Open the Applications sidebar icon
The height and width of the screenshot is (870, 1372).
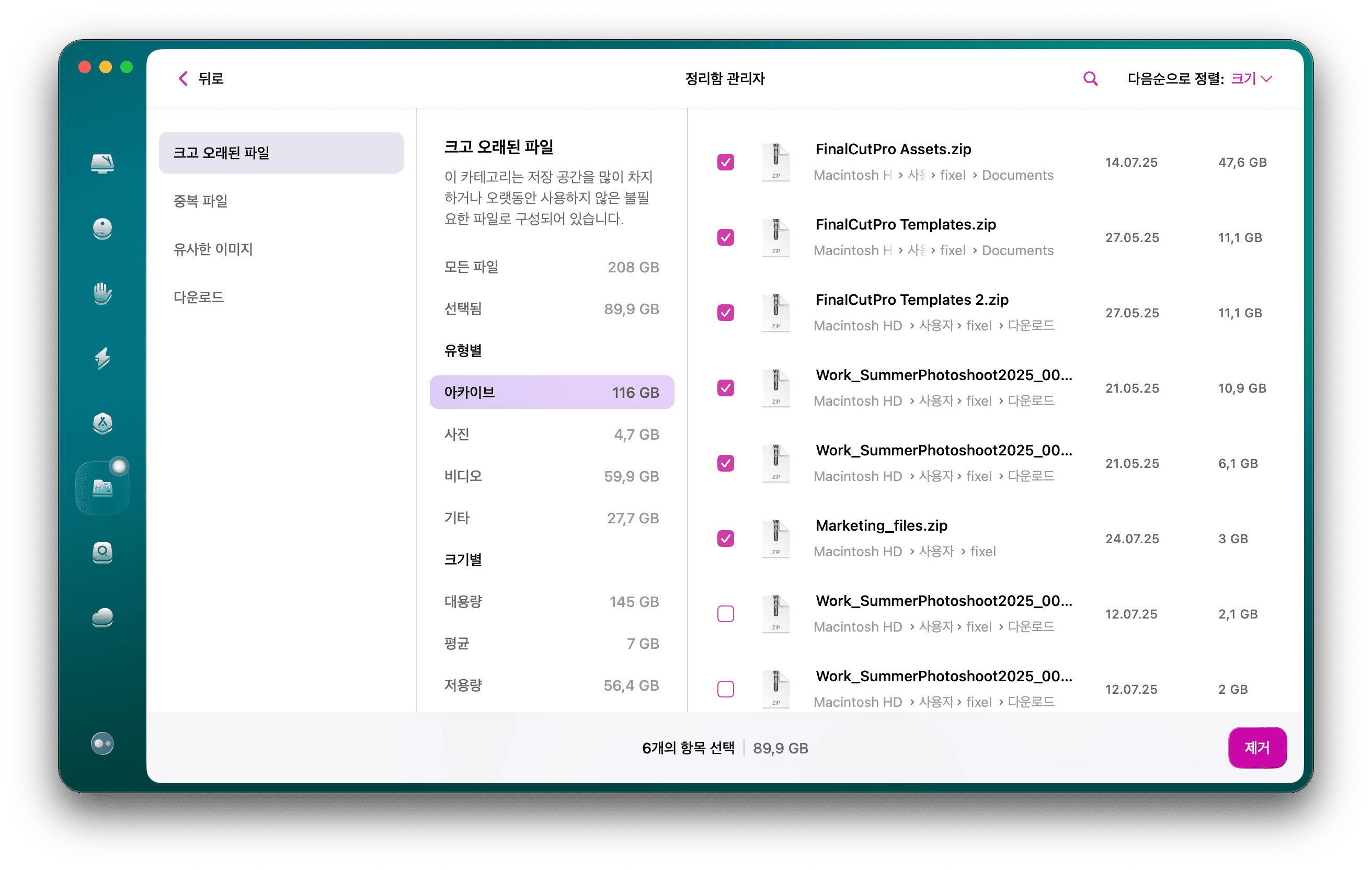(x=102, y=423)
